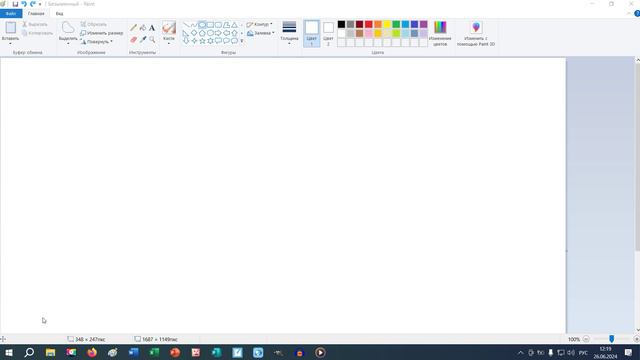Click the Edit colors rainbow icon
The width and height of the screenshot is (640, 360).
[x=440, y=27]
